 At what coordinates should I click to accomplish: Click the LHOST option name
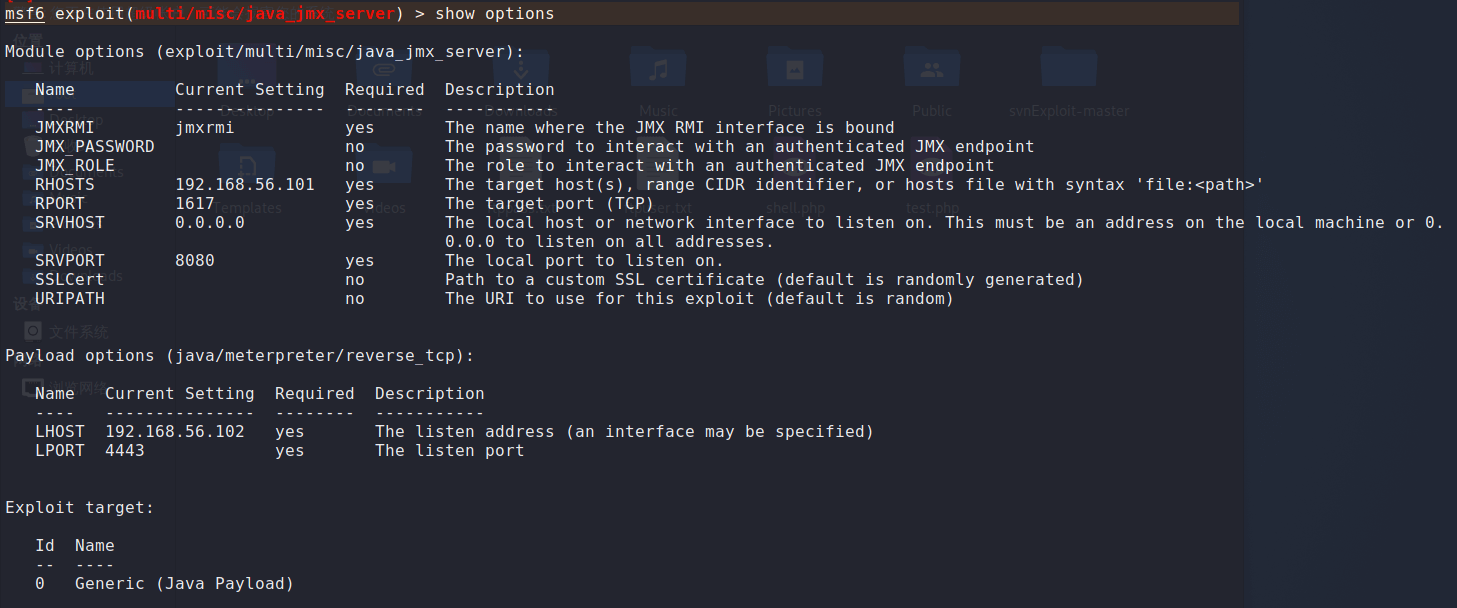click(60, 431)
